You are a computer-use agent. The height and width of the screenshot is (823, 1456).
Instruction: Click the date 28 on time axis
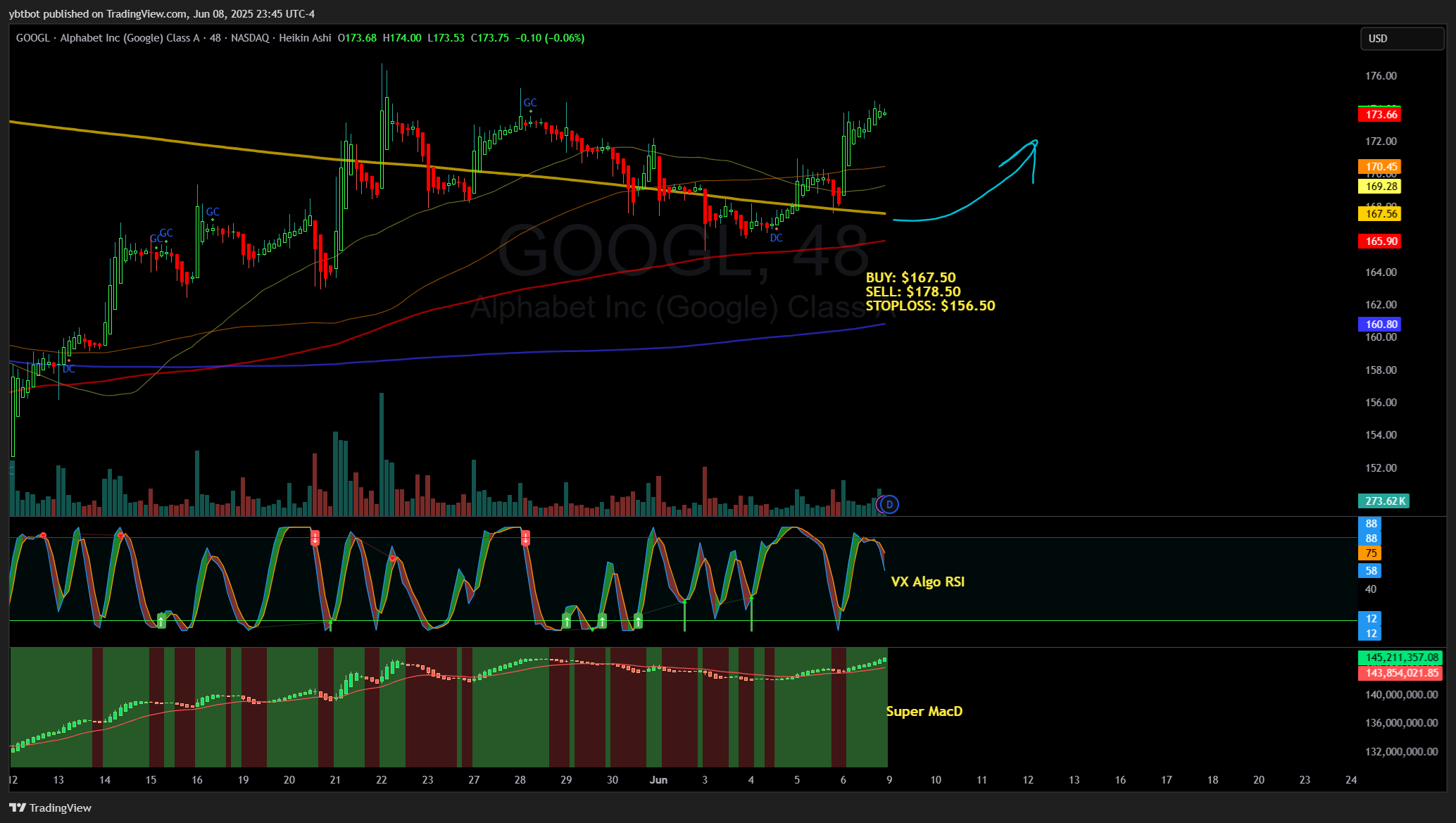pyautogui.click(x=520, y=780)
